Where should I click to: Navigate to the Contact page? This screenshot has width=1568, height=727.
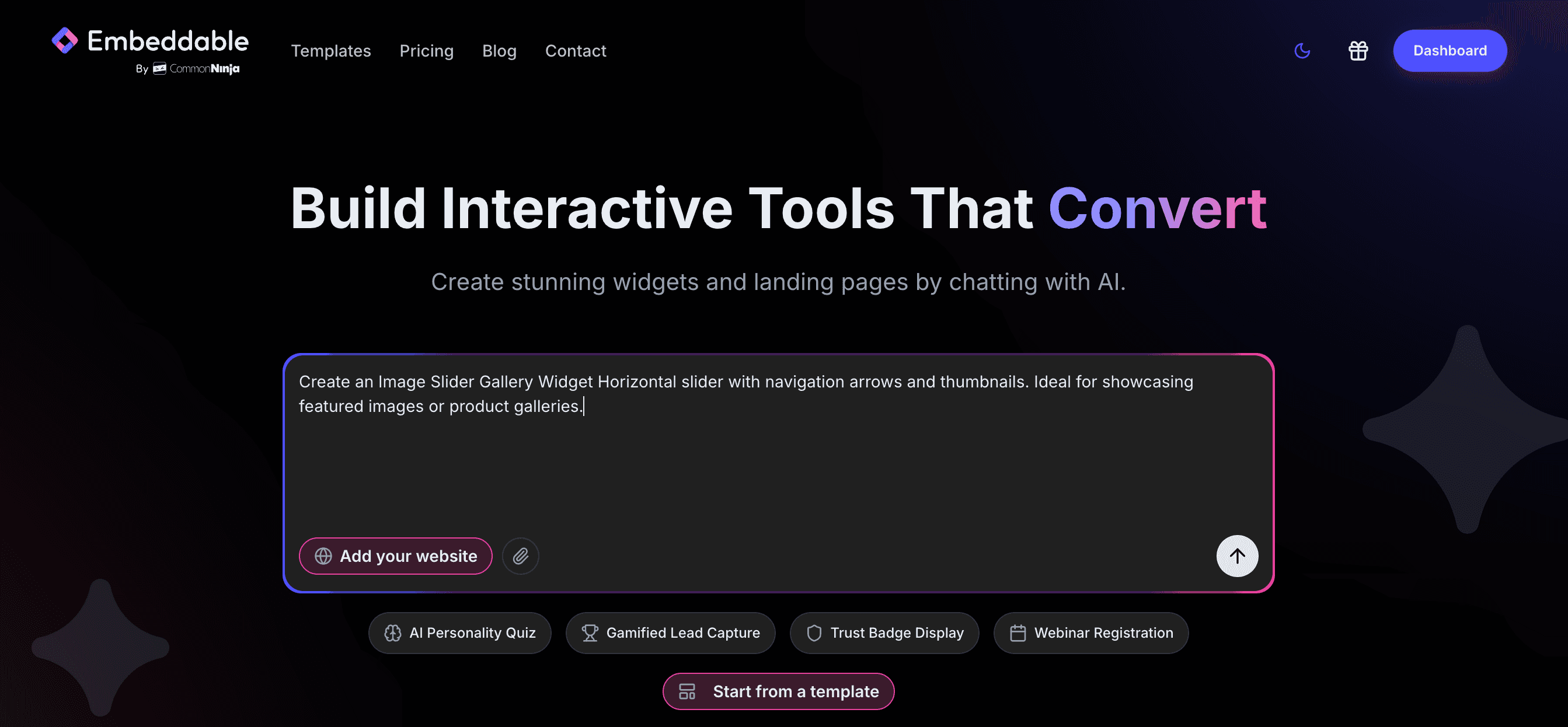pos(575,51)
